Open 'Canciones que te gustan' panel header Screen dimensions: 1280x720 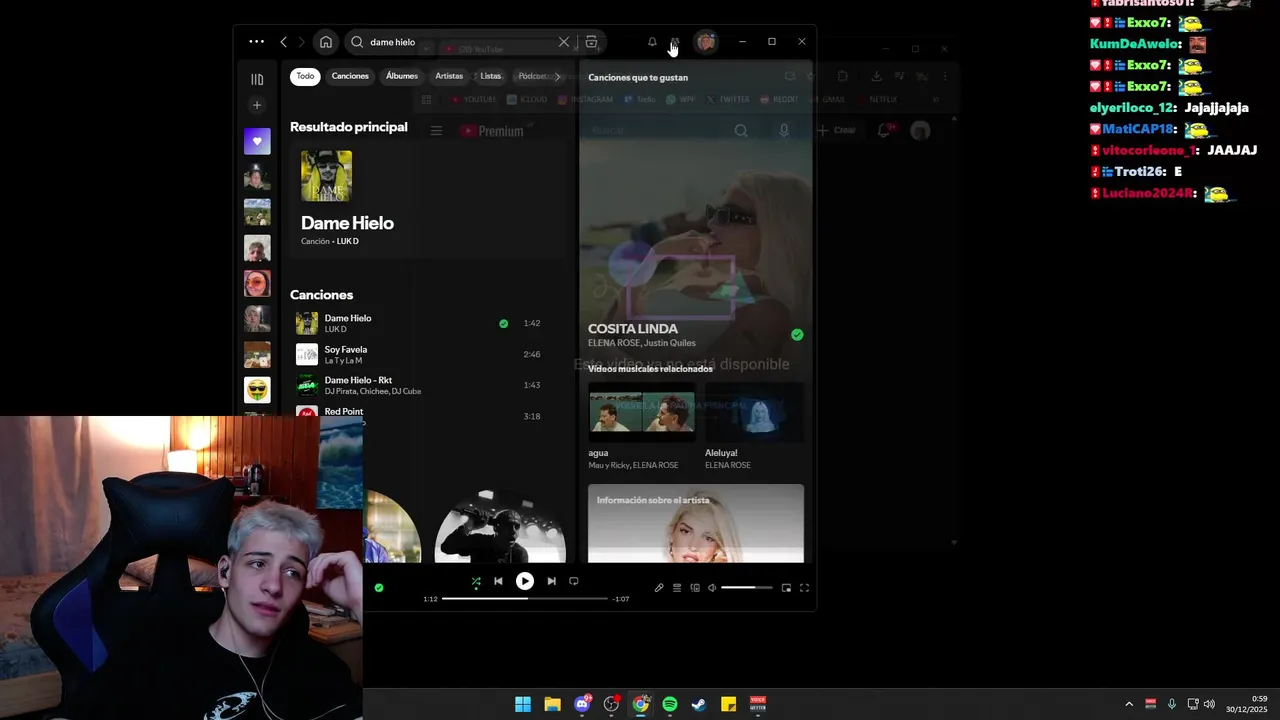click(638, 77)
